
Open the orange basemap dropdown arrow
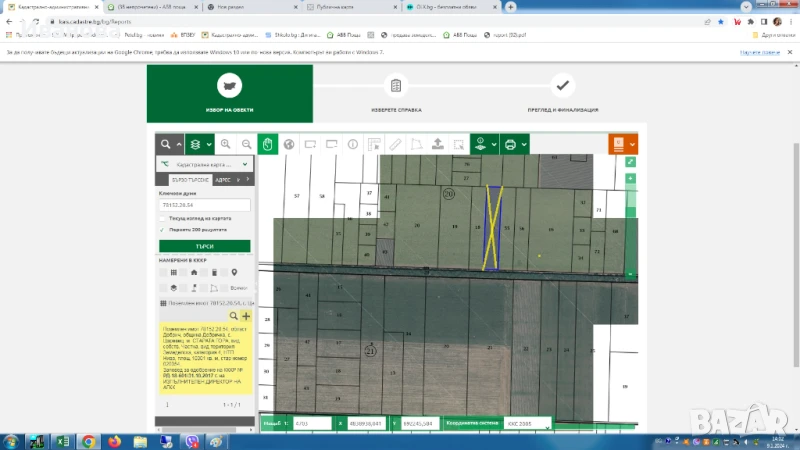tap(632, 144)
